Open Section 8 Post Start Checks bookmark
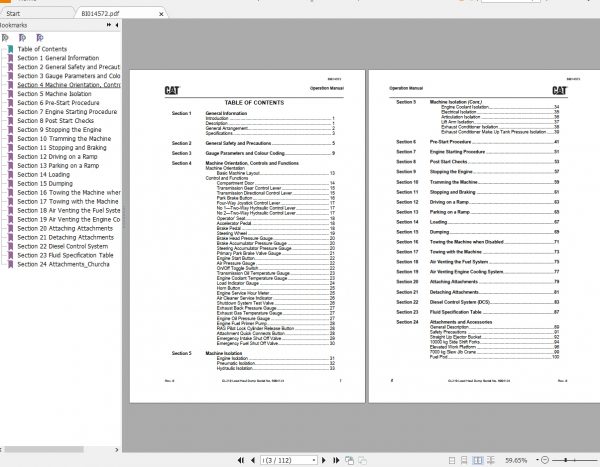The image size is (600, 467). tap(55, 121)
